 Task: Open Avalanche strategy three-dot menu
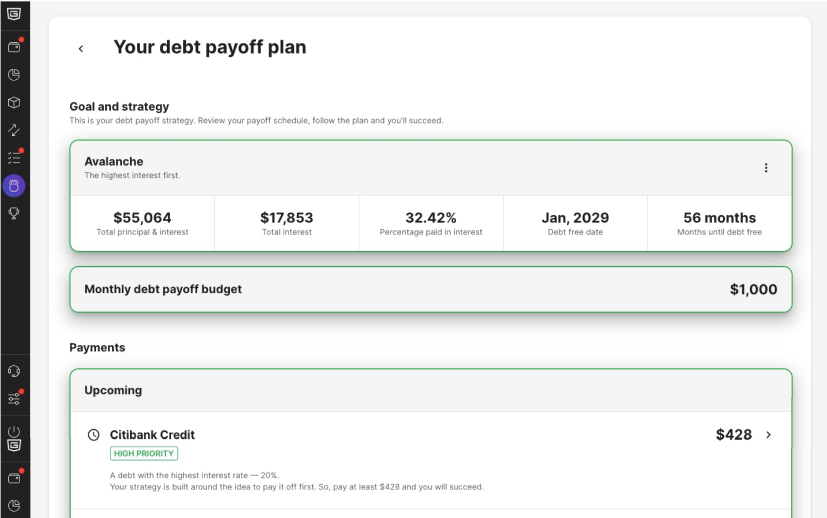(766, 168)
